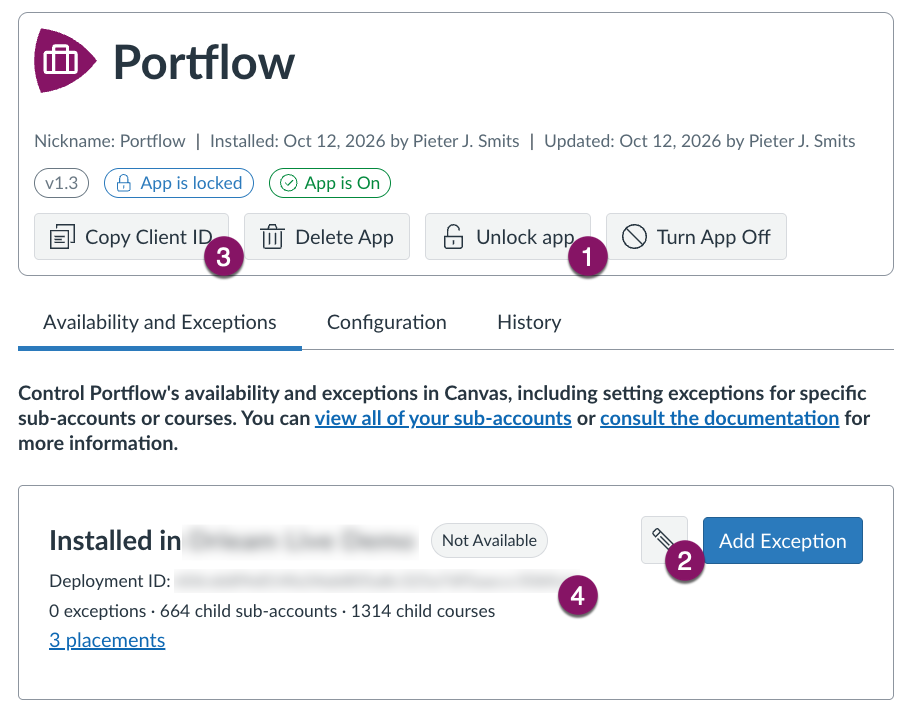
Task: Follow the 'consult the documentation' link
Action: click(720, 418)
